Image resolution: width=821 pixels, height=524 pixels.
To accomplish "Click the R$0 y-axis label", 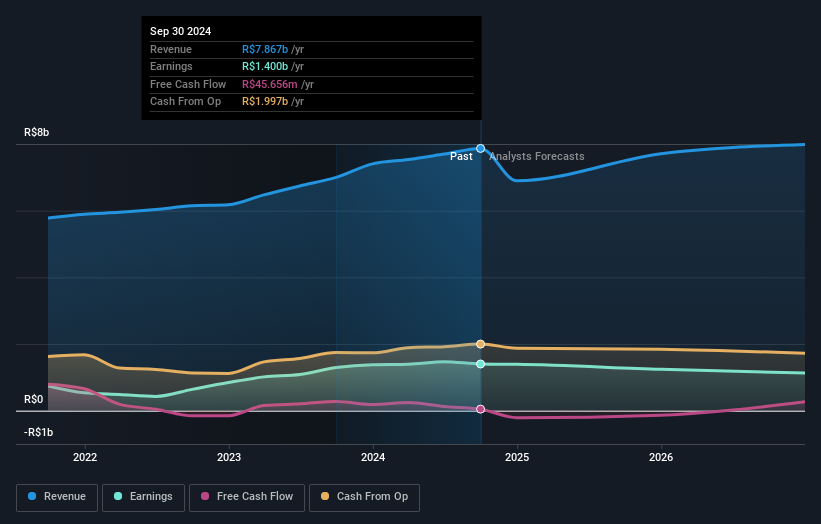I will tap(34, 399).
